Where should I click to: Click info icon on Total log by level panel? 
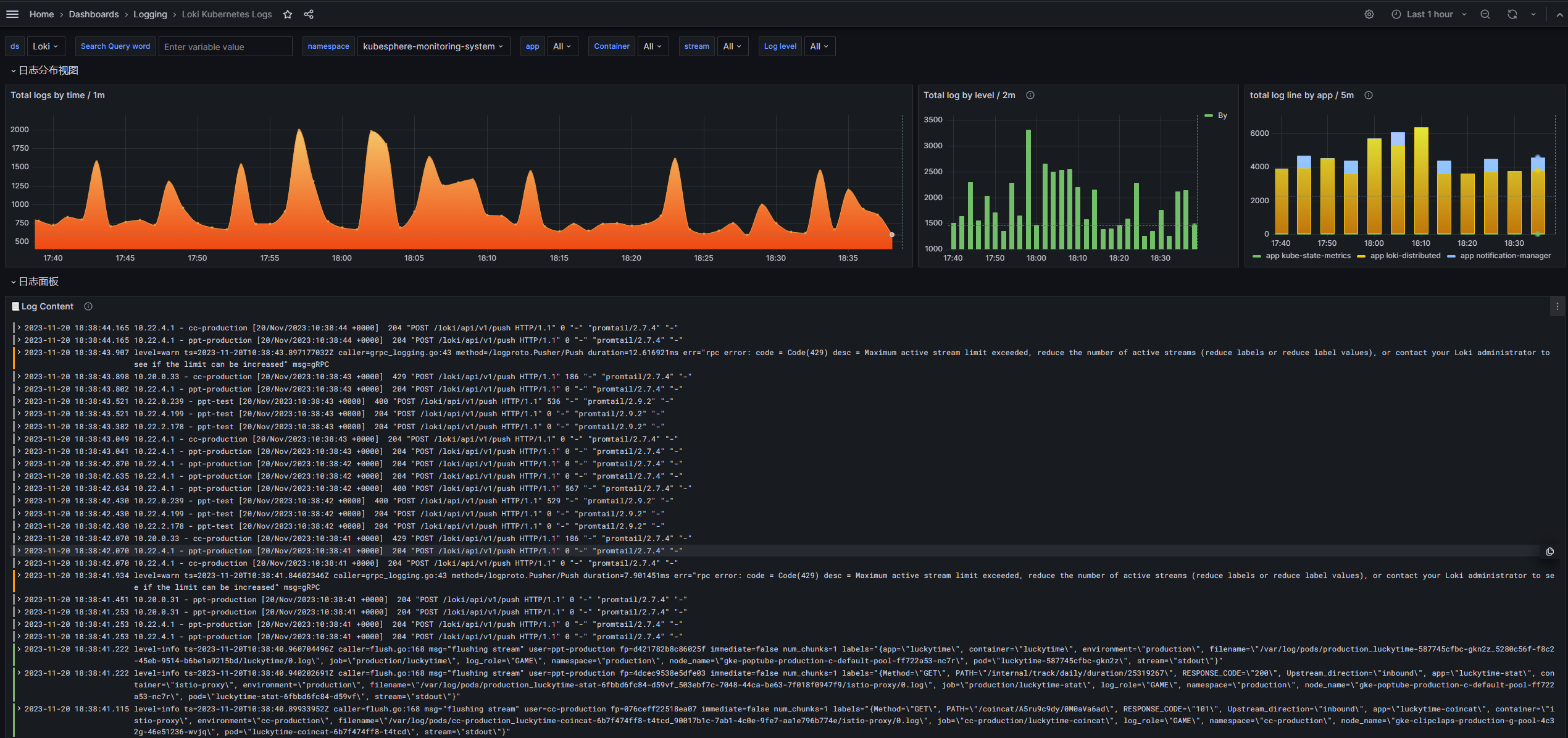pos(1030,95)
